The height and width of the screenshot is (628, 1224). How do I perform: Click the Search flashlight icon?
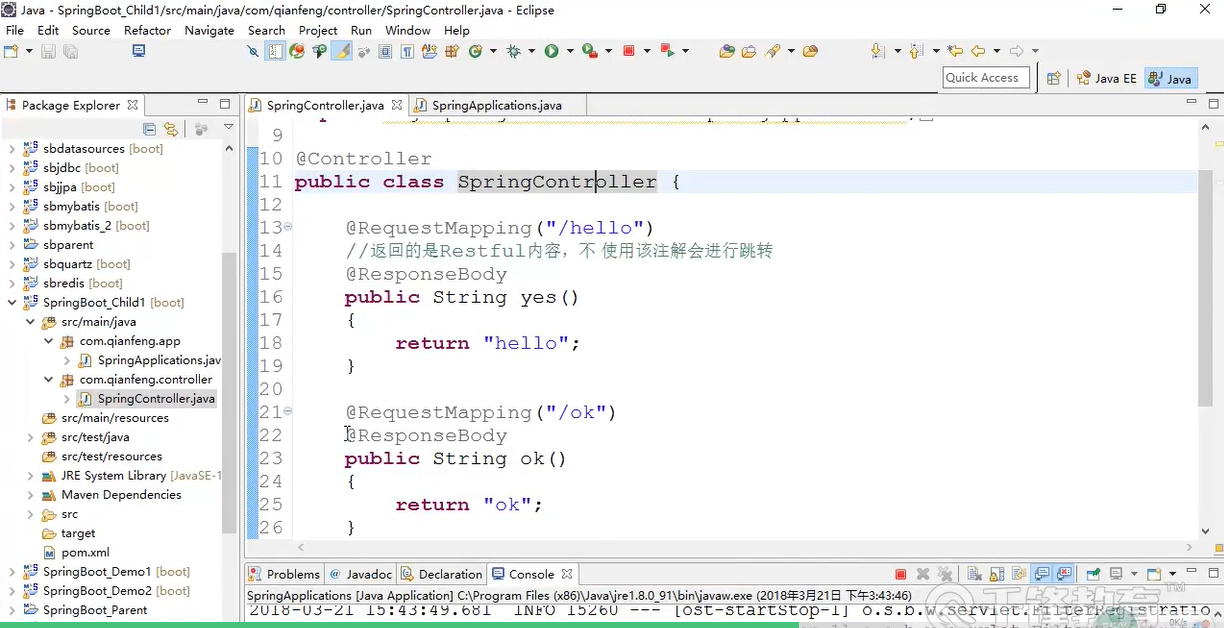pos(773,51)
